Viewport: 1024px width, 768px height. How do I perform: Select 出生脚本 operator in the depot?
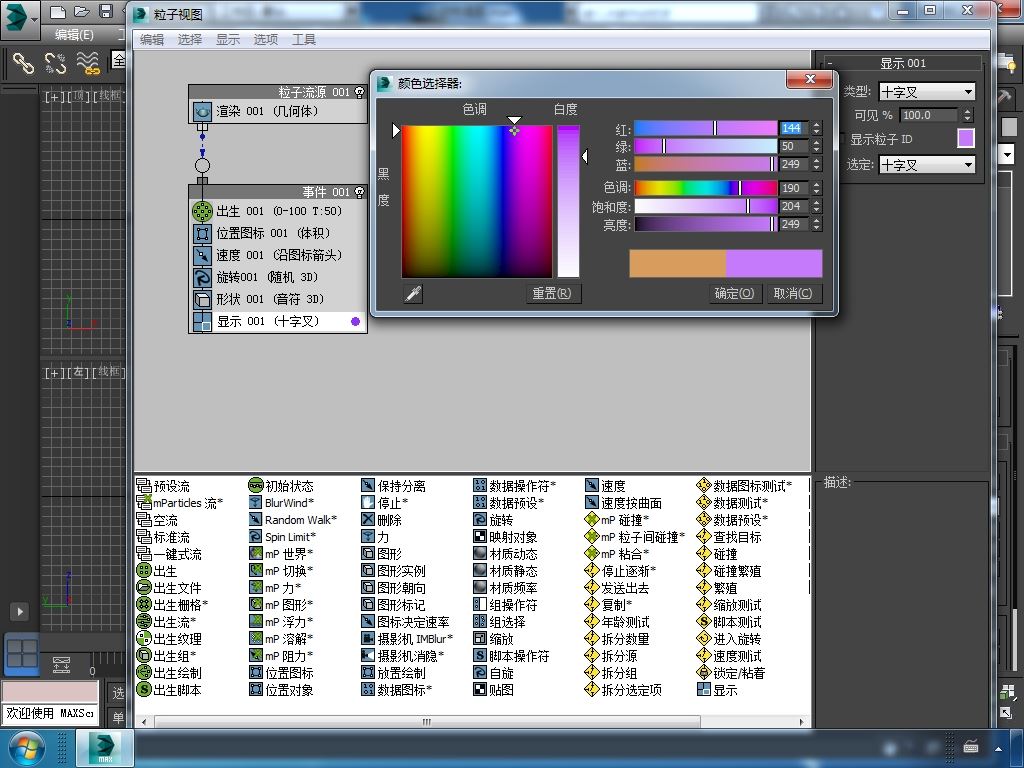tap(169, 690)
